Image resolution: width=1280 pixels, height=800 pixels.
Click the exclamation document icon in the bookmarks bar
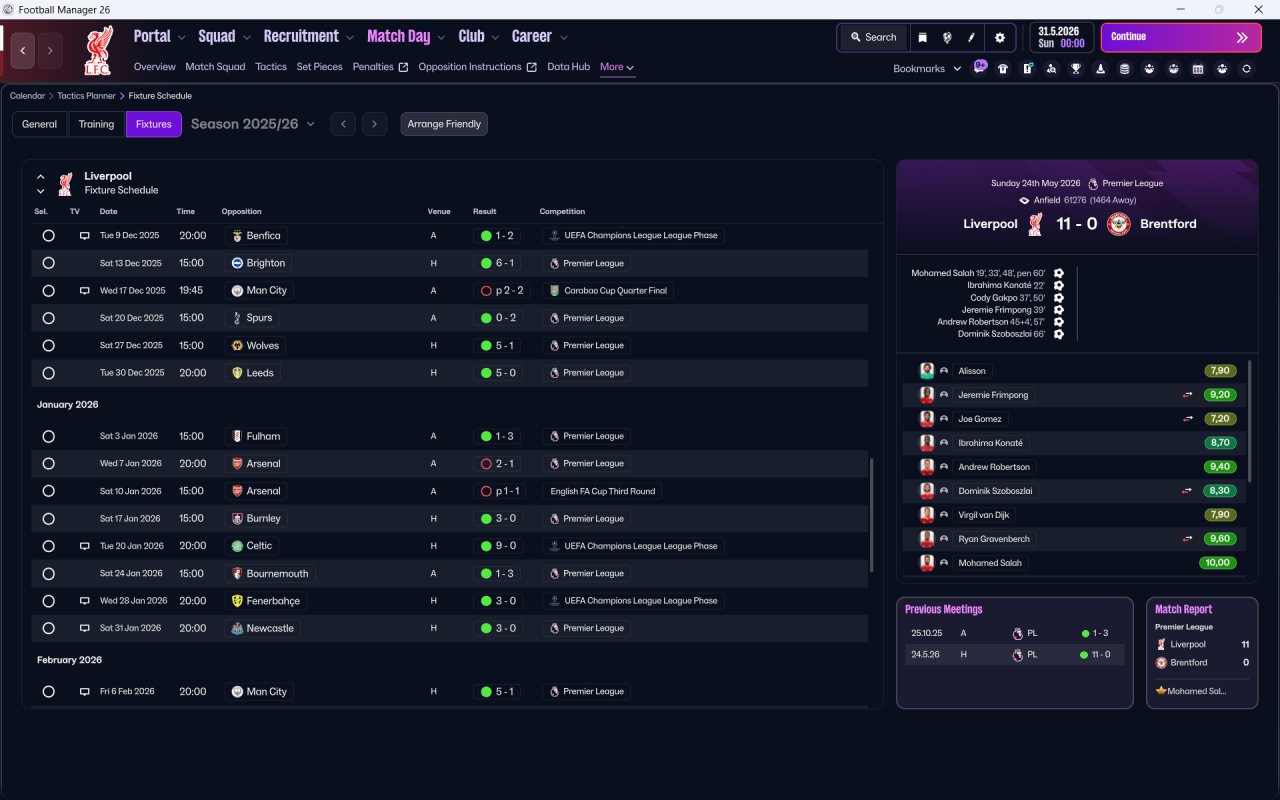coord(1027,69)
